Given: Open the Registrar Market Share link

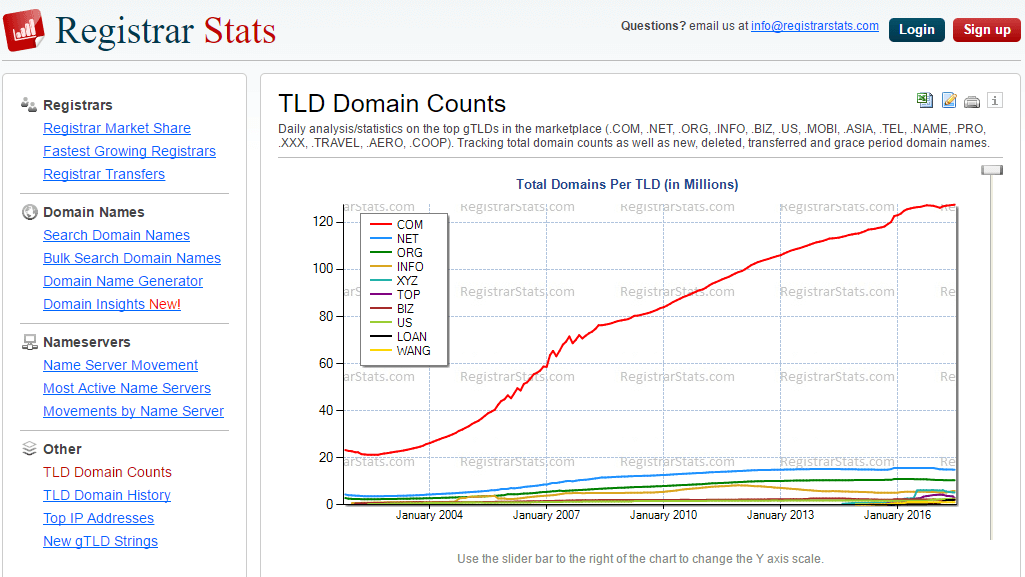Looking at the screenshot, I should pyautogui.click(x=116, y=128).
